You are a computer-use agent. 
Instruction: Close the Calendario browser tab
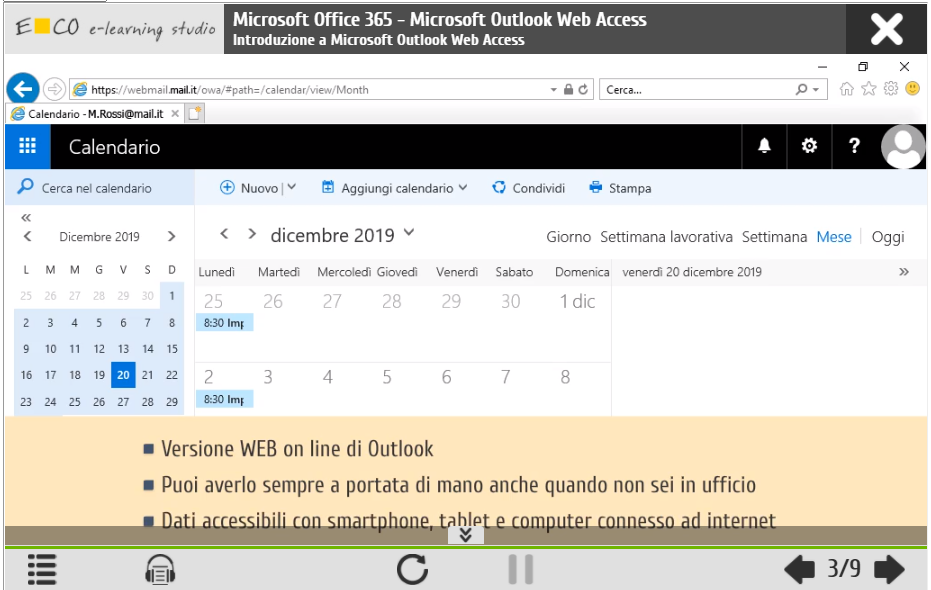175,113
